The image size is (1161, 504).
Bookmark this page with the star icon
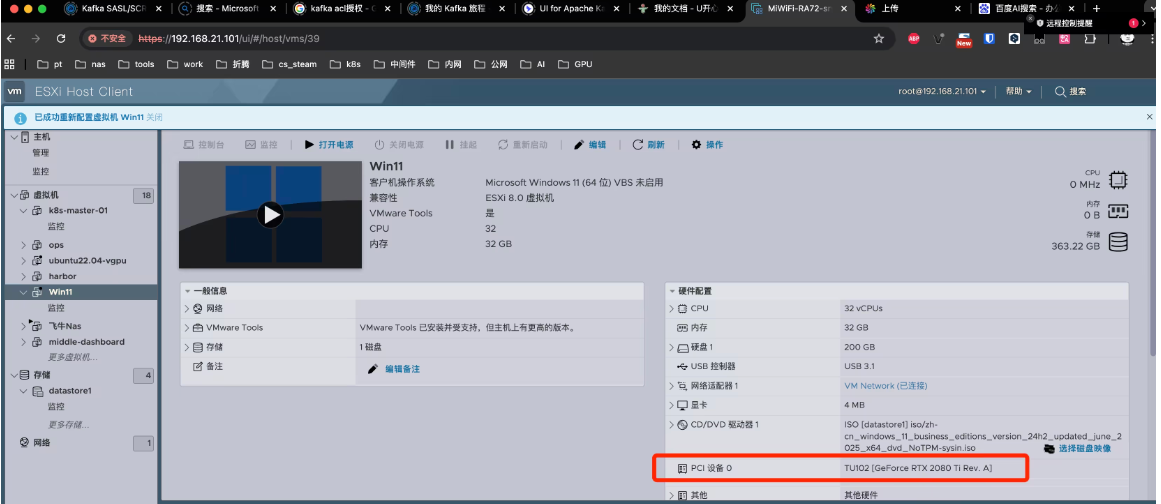[x=879, y=38]
